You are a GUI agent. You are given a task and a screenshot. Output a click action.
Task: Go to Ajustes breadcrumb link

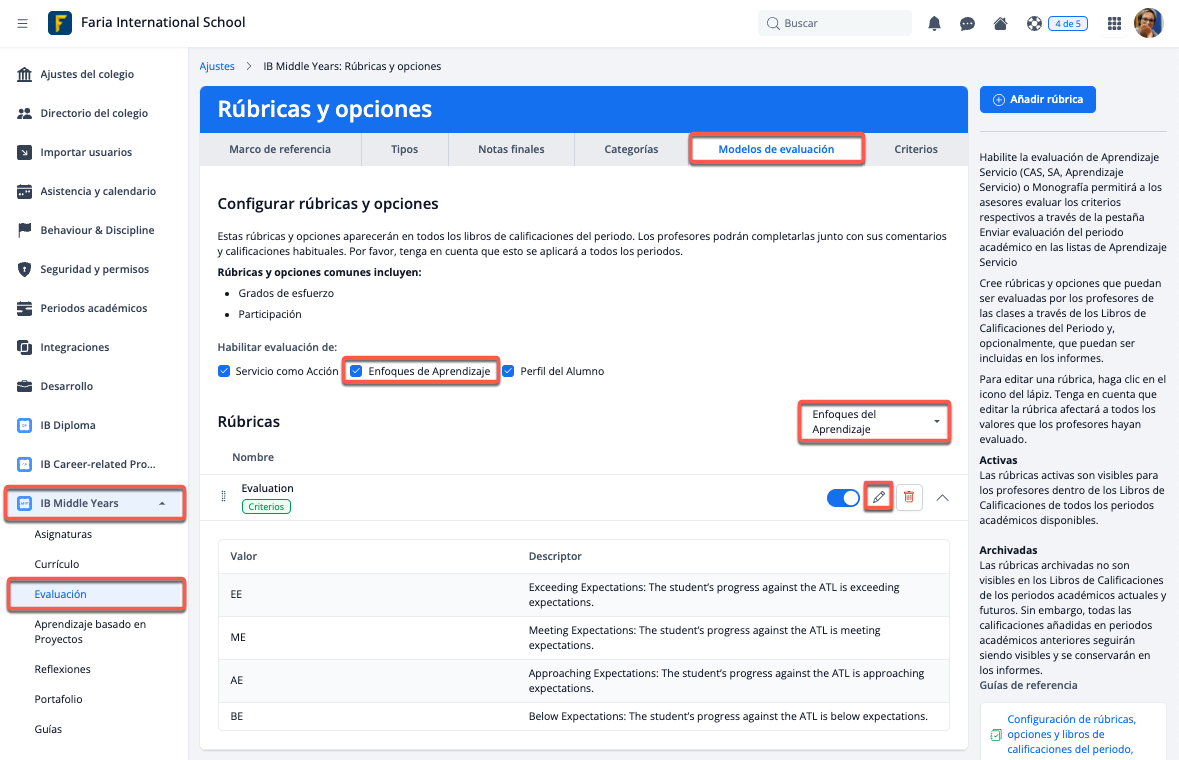pyautogui.click(x=217, y=66)
